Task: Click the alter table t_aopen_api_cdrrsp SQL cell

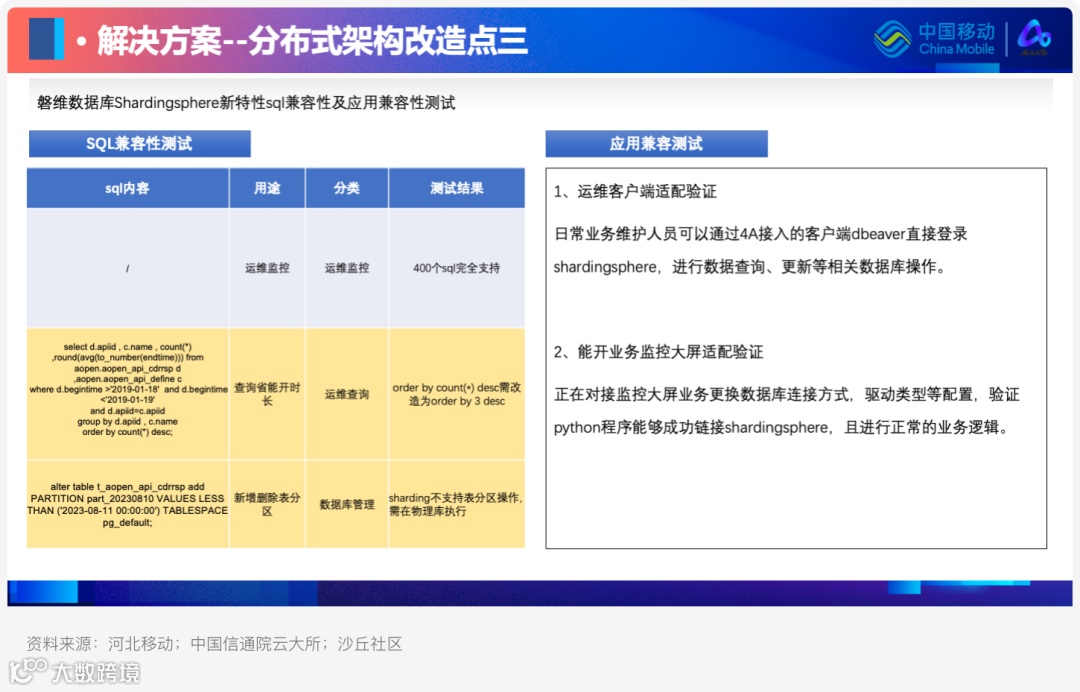Action: [x=127, y=504]
